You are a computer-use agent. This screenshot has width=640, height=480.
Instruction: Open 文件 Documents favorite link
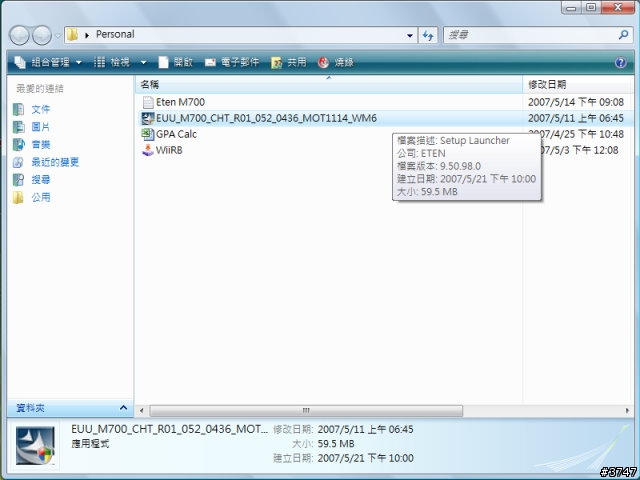tap(41, 109)
